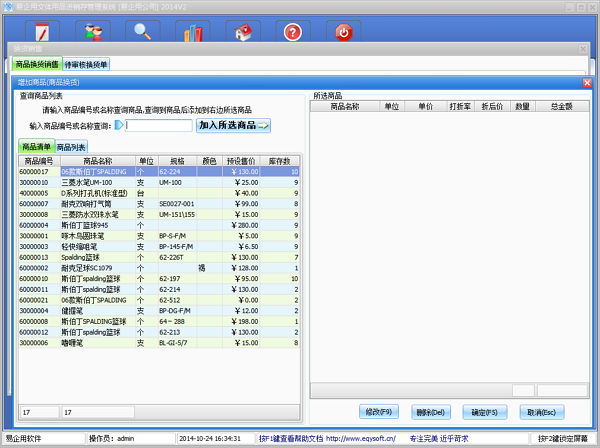Select the 商品清单 tab
This screenshot has width=600, height=448.
[36, 147]
